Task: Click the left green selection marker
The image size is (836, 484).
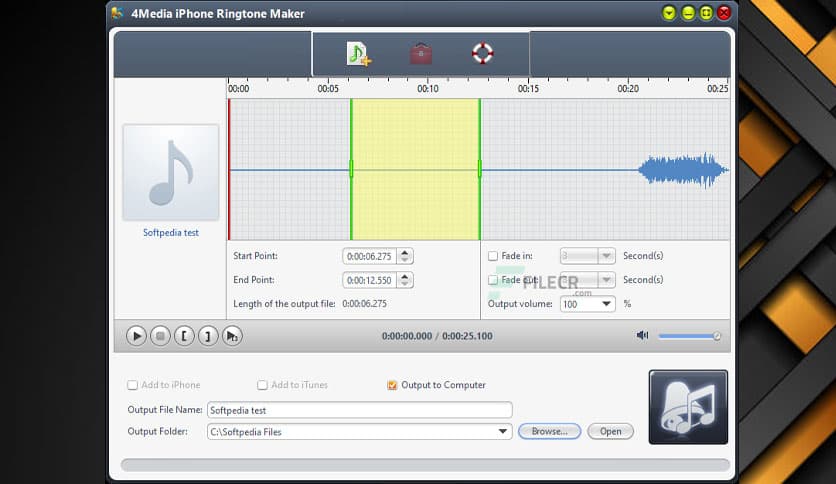Action: [x=351, y=169]
